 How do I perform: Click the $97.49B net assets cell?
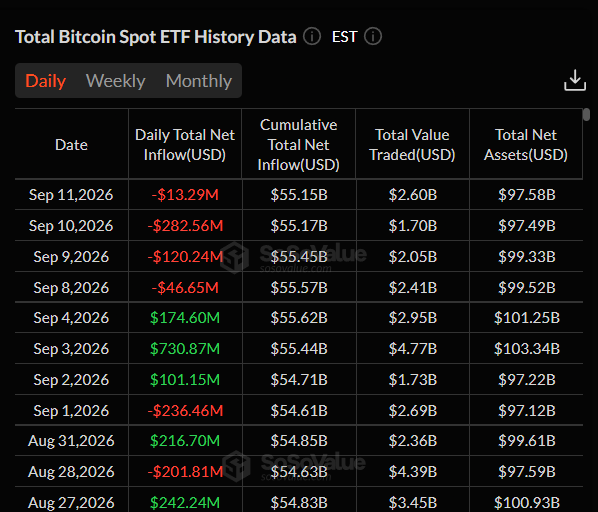527,226
